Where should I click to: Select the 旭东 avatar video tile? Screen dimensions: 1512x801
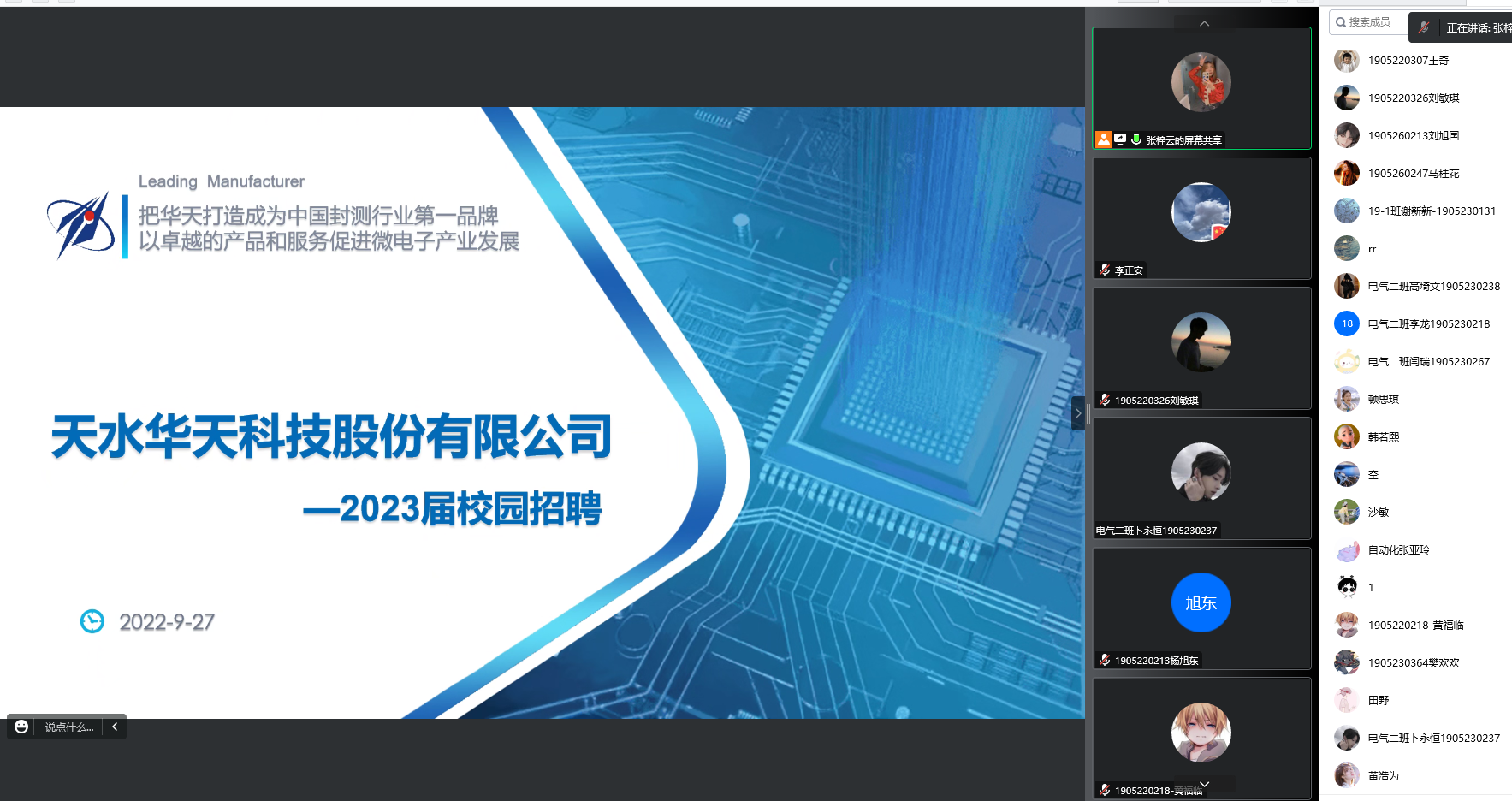pos(1201,602)
